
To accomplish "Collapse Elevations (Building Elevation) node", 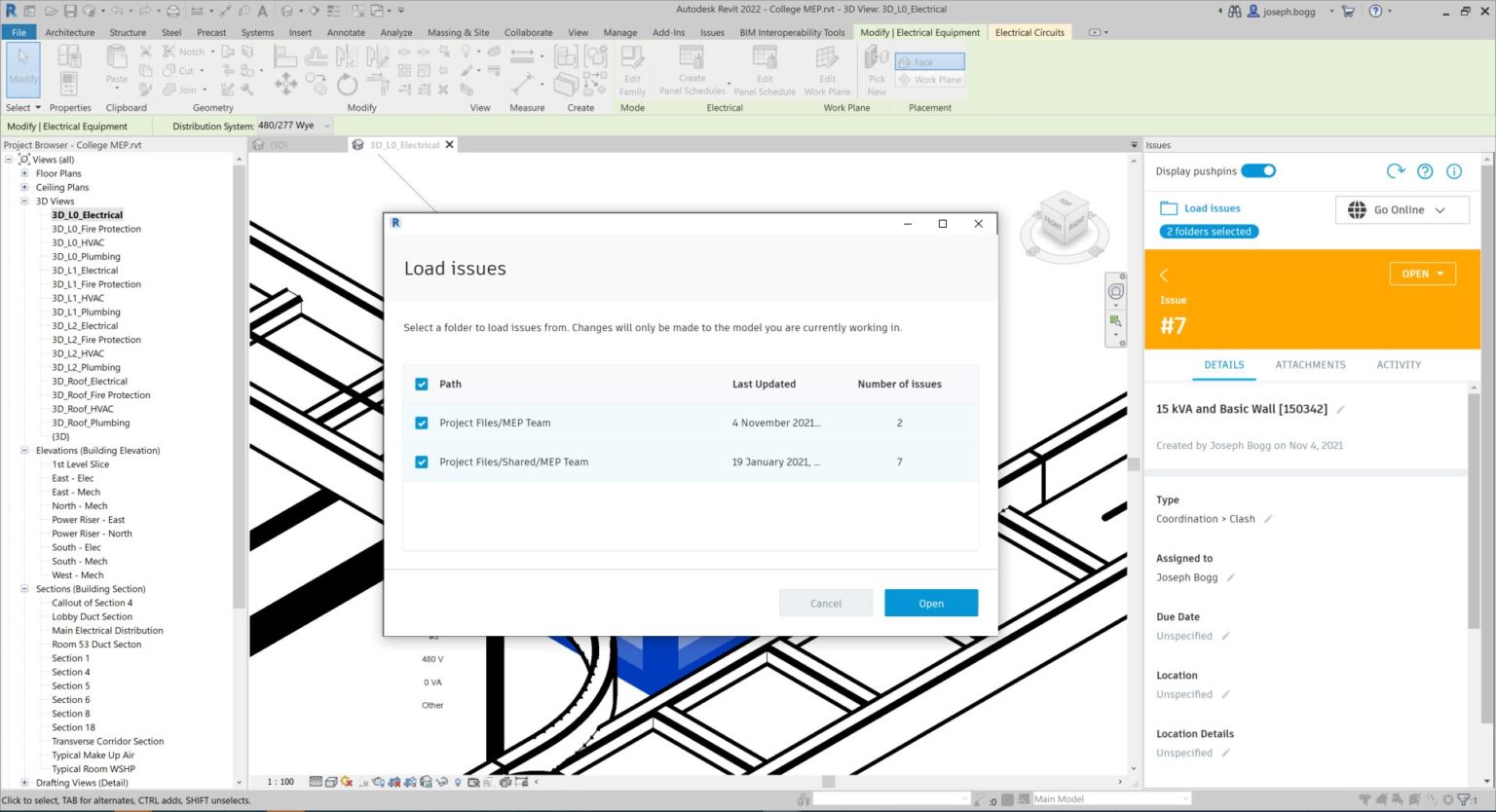I will [x=24, y=450].
